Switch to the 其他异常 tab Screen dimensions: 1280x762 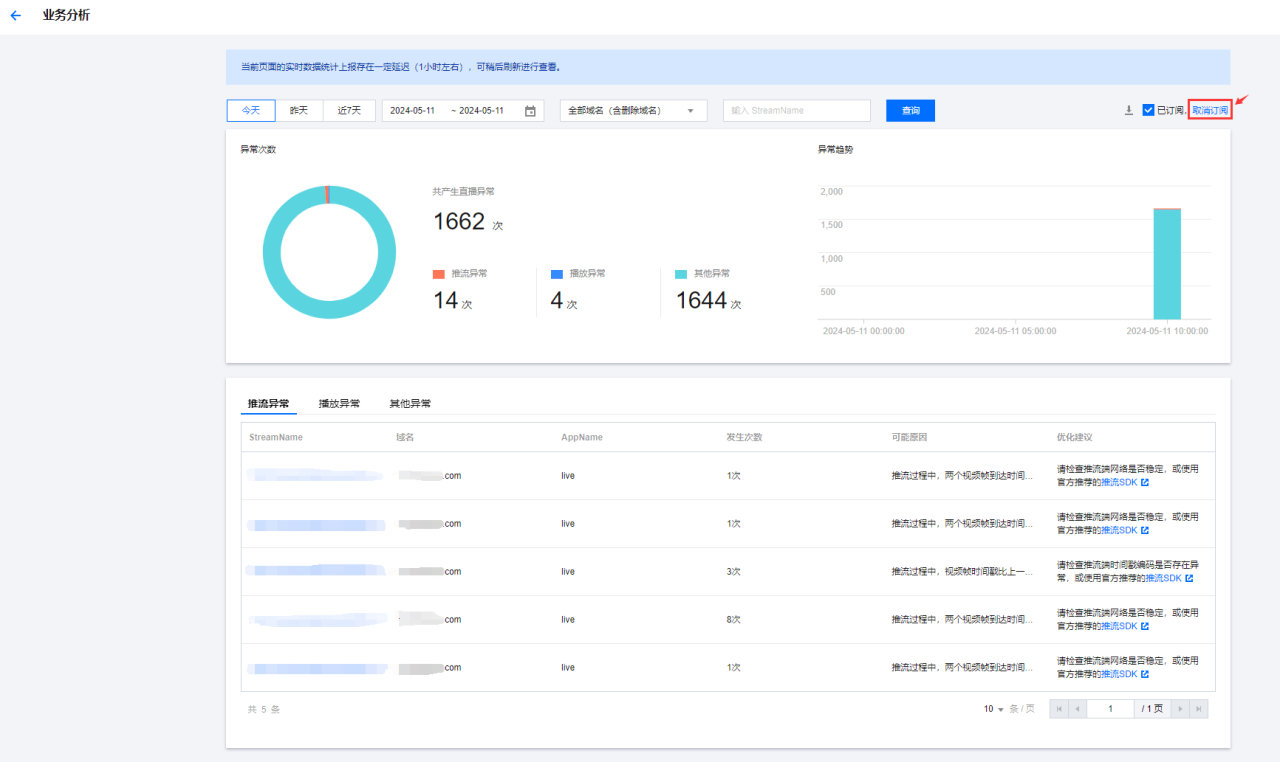(410, 404)
